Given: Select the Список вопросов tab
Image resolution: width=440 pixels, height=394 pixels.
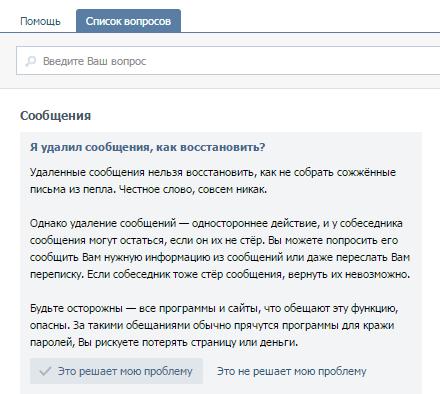Looking at the screenshot, I should [128, 21].
